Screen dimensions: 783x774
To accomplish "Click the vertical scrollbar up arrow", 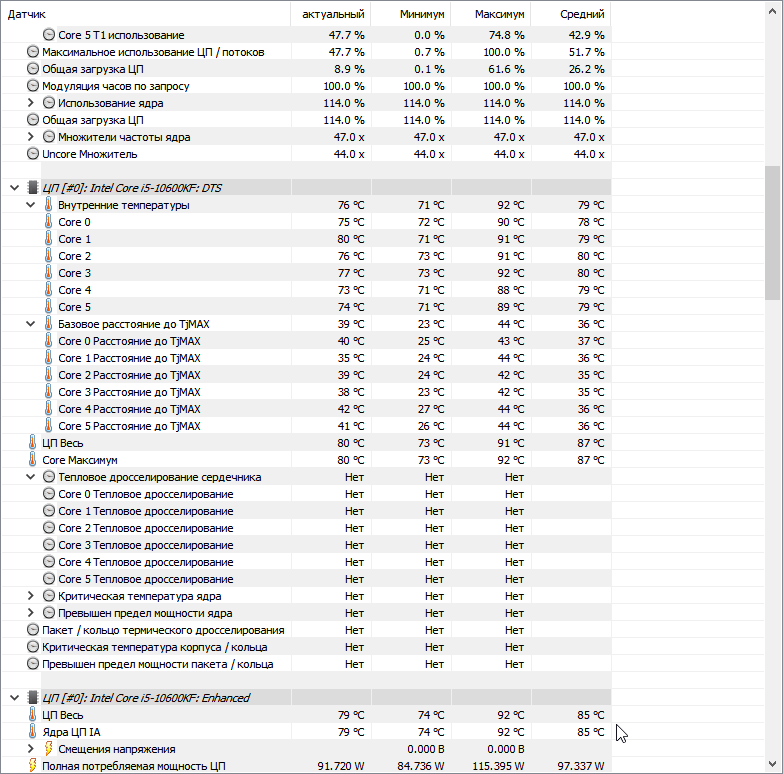I will click(x=773, y=11).
